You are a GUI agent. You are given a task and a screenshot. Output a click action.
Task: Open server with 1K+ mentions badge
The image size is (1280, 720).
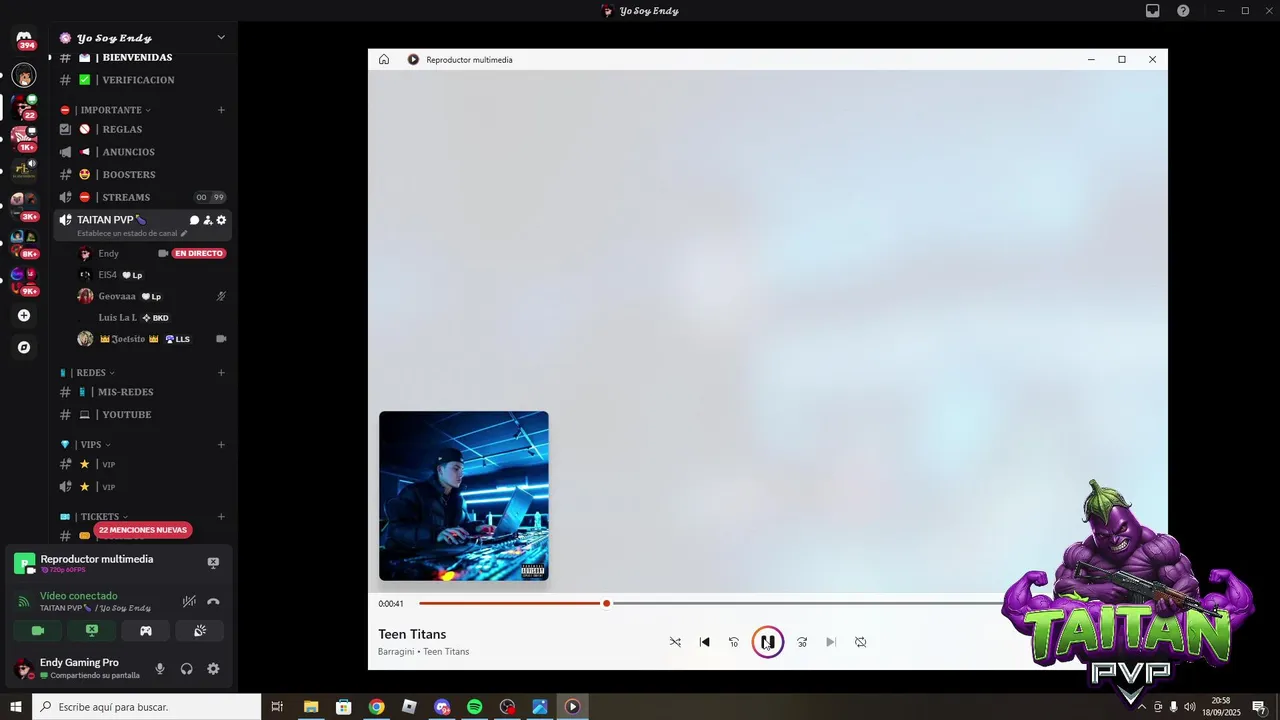(24, 138)
